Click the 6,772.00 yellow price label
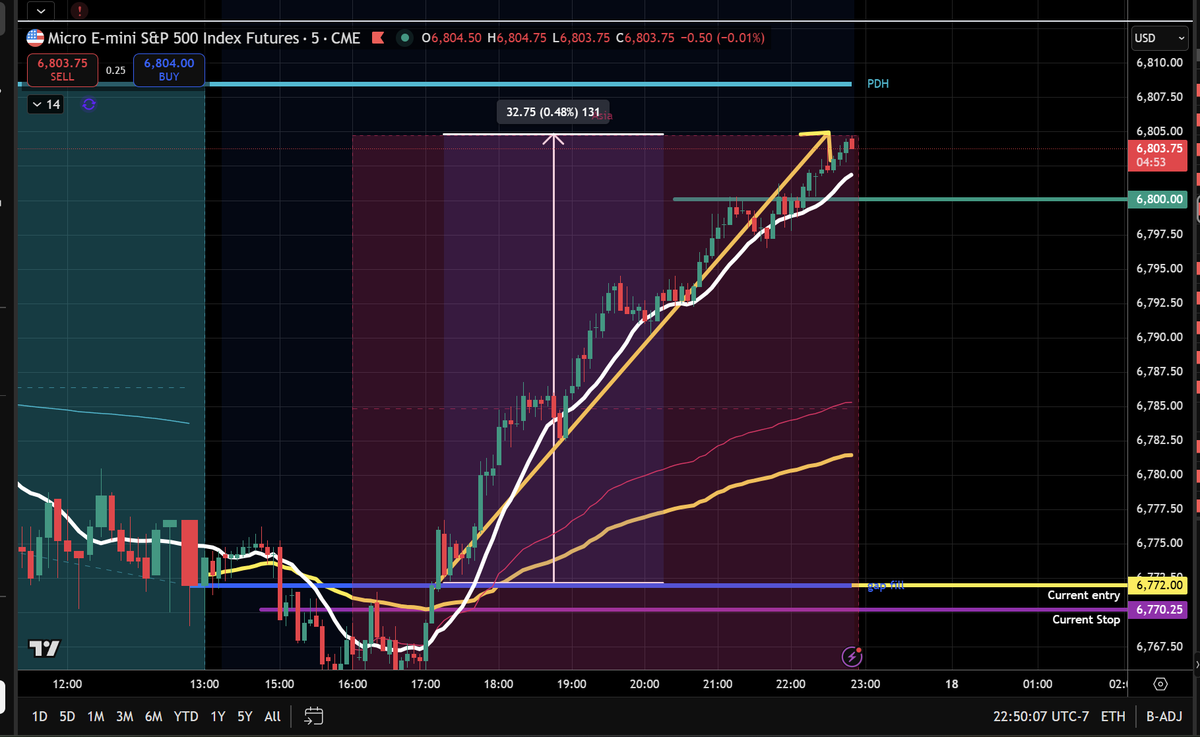The height and width of the screenshot is (737, 1200). point(1158,585)
